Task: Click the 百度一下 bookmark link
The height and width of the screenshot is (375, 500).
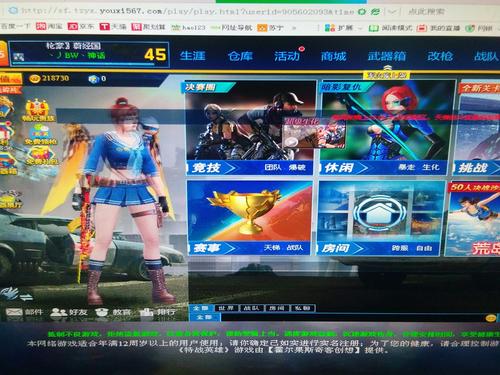Action: (x=15, y=26)
